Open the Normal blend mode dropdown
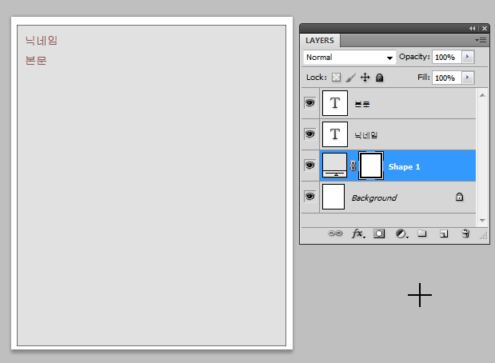The image size is (495, 363). [x=349, y=57]
